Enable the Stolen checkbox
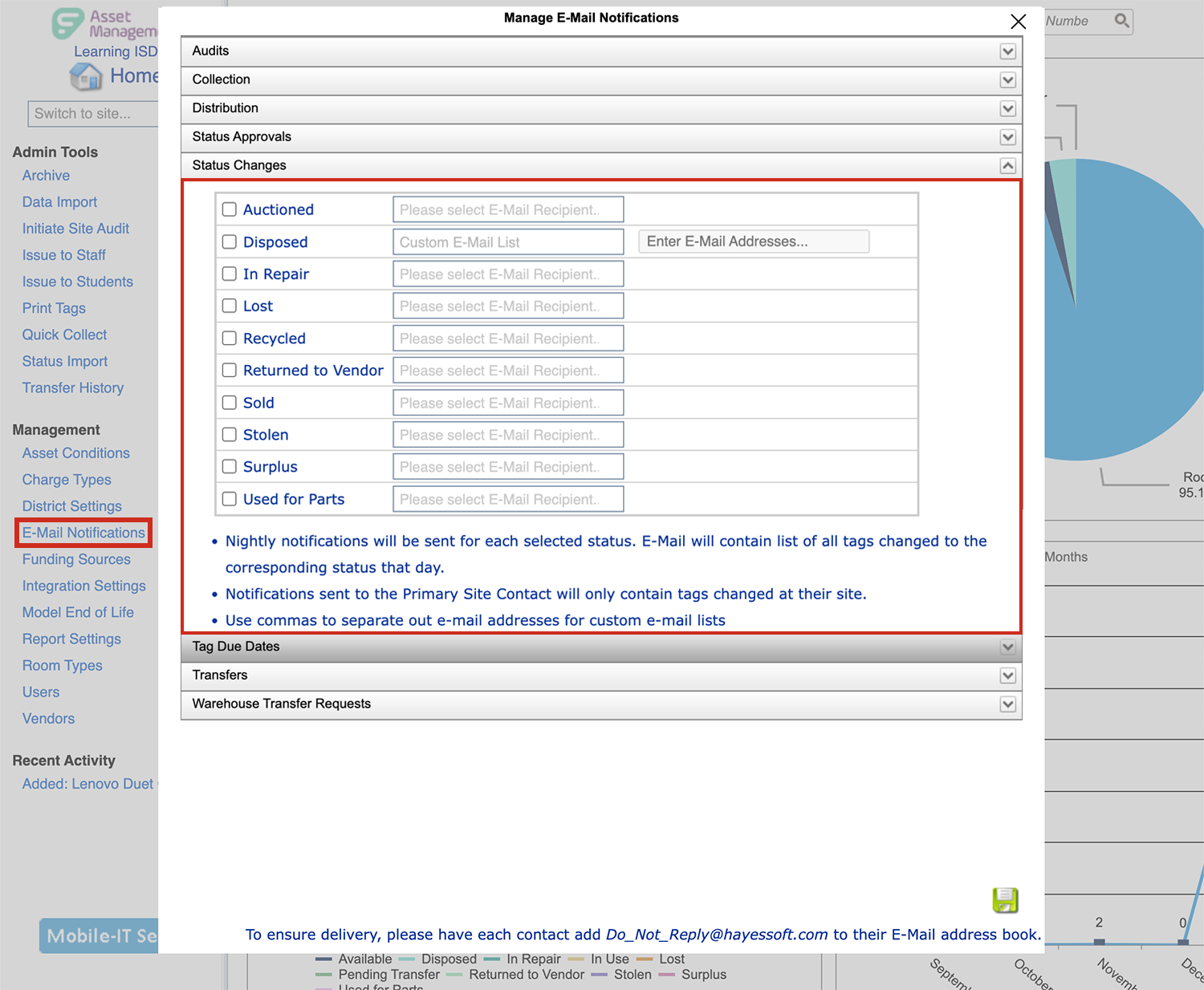 (x=230, y=434)
